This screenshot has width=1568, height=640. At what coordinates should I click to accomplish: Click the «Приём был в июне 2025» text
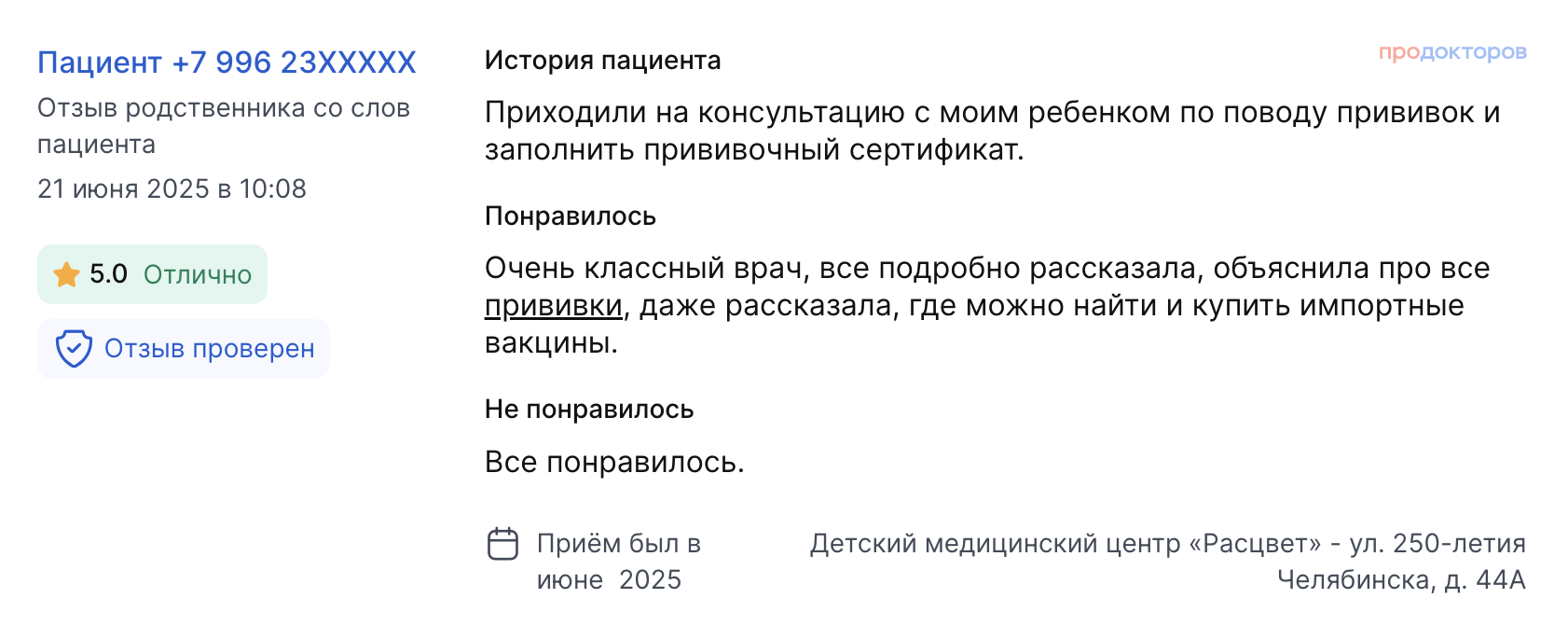(618, 562)
